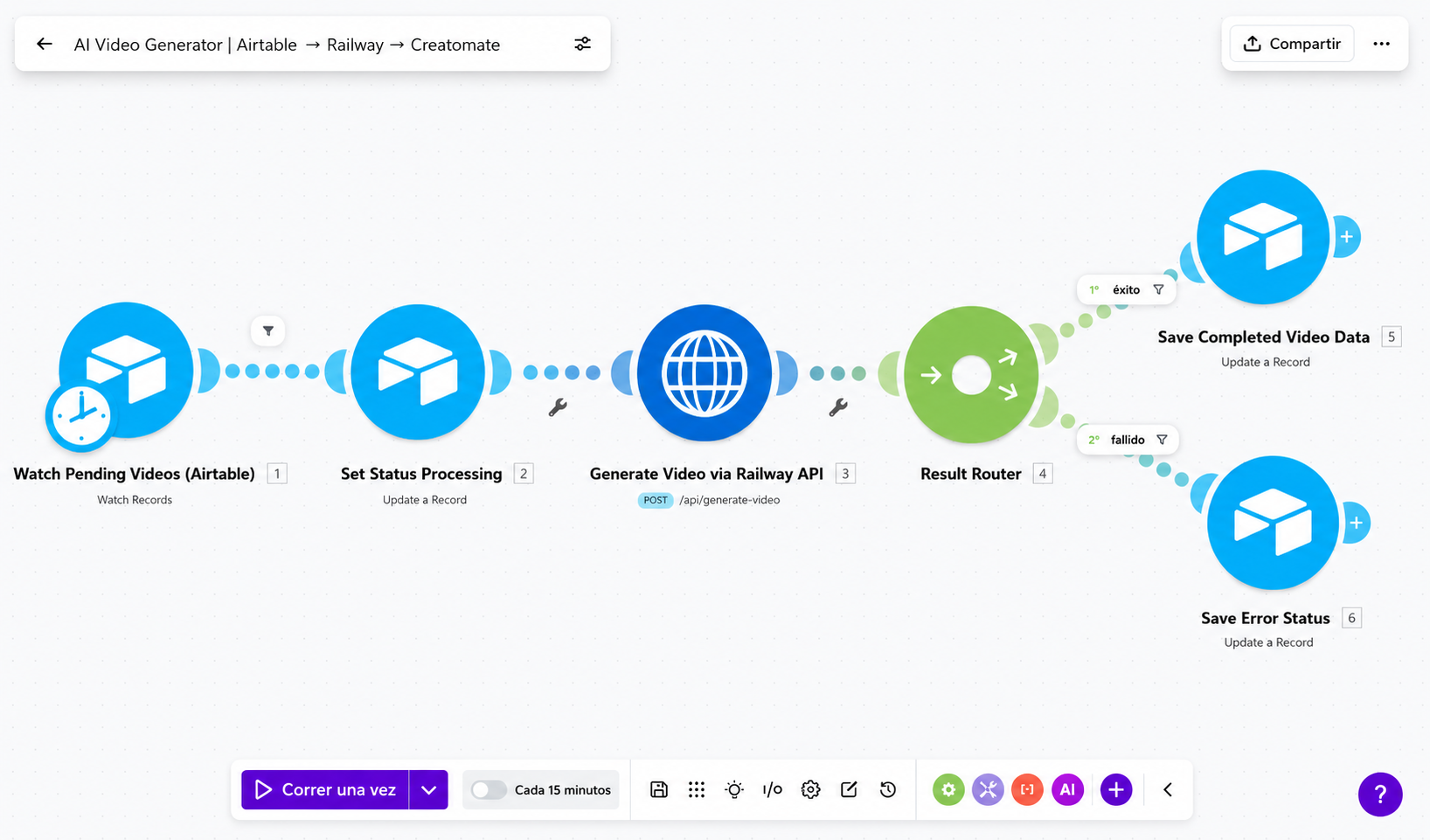Screen dimensions: 1430x840
Task: Open the Generate Video via Railway API HTTP module
Action: click(705, 372)
